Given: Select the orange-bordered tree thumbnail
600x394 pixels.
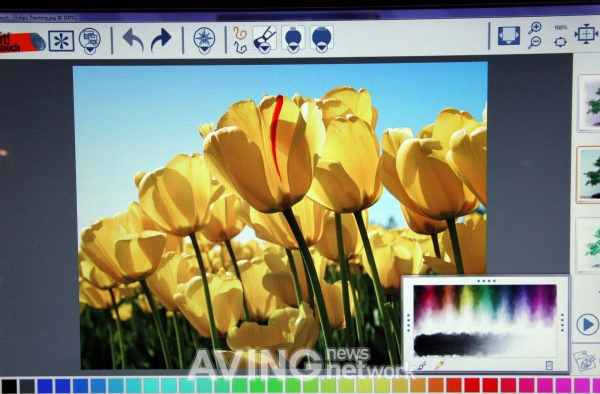Looking at the screenshot, I should pos(589,174).
